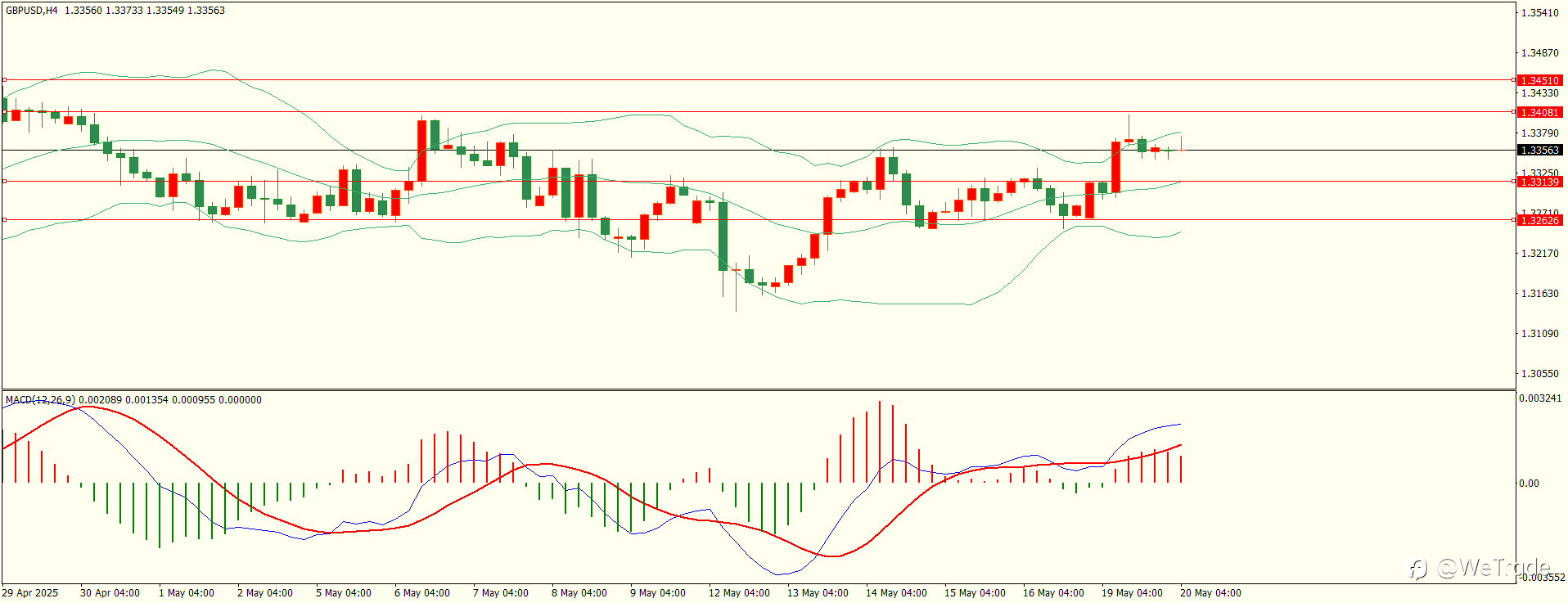
Task: Click the GBPUSD,H4 chart title text
Action: 32,11
